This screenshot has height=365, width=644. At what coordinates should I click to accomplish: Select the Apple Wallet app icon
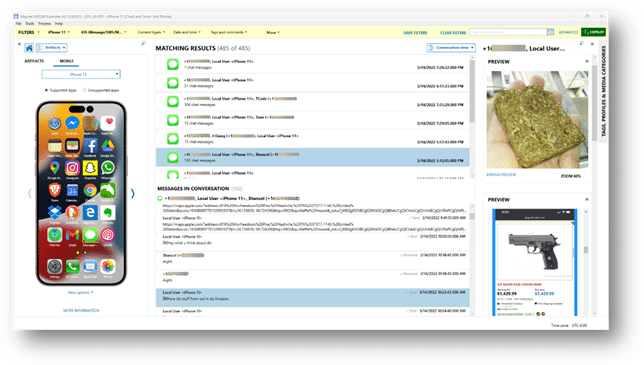72,145
